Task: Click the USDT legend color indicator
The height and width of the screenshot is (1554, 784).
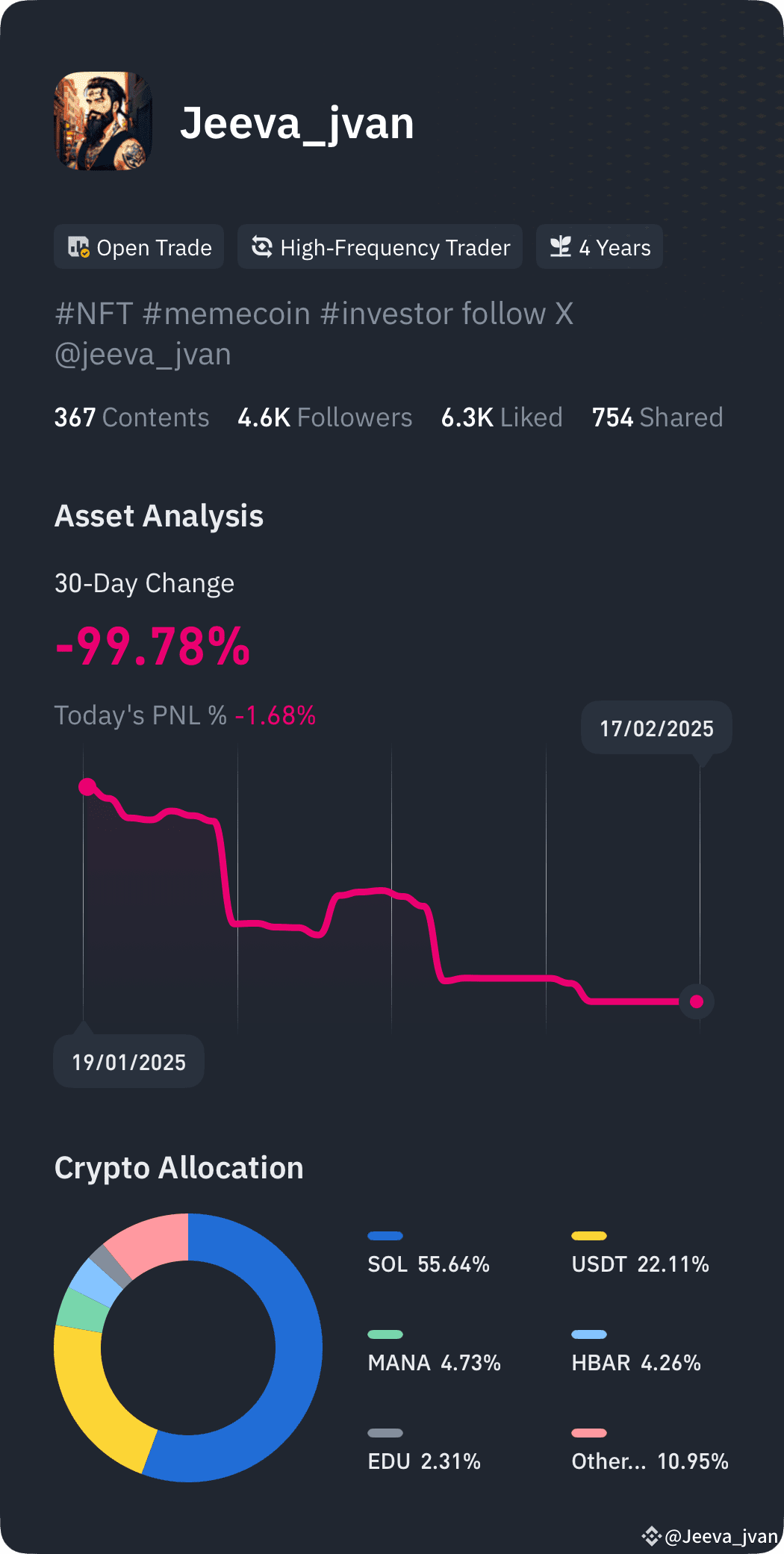Action: coord(589,1235)
